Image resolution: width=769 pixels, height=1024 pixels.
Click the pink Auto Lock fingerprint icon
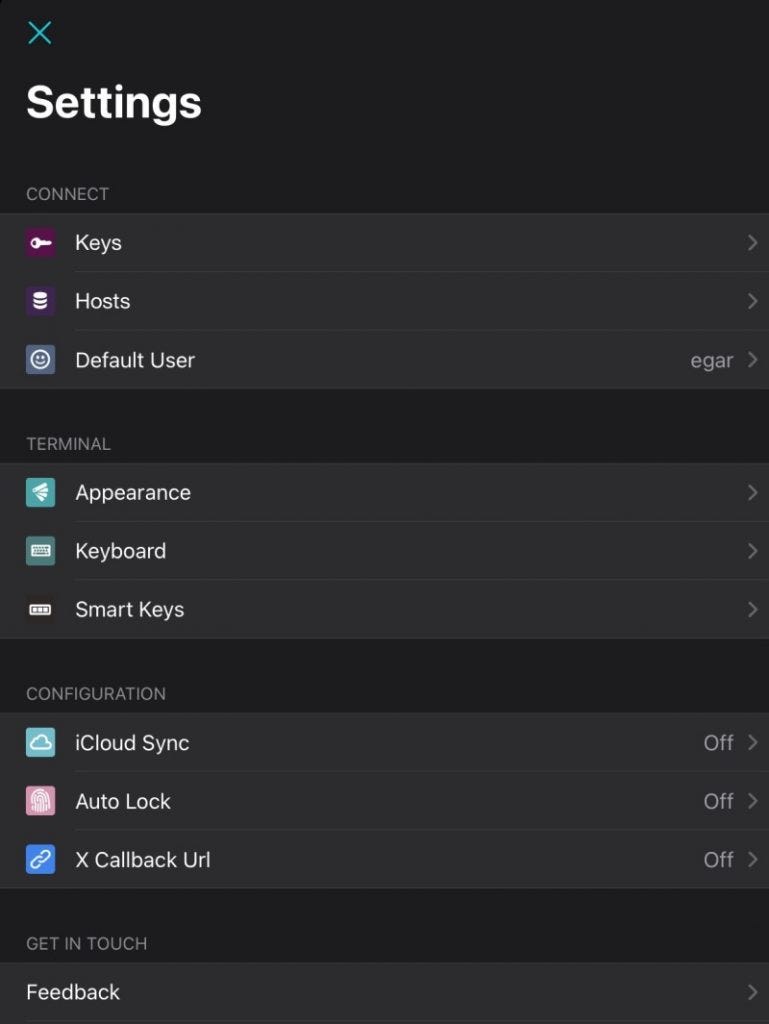[40, 801]
